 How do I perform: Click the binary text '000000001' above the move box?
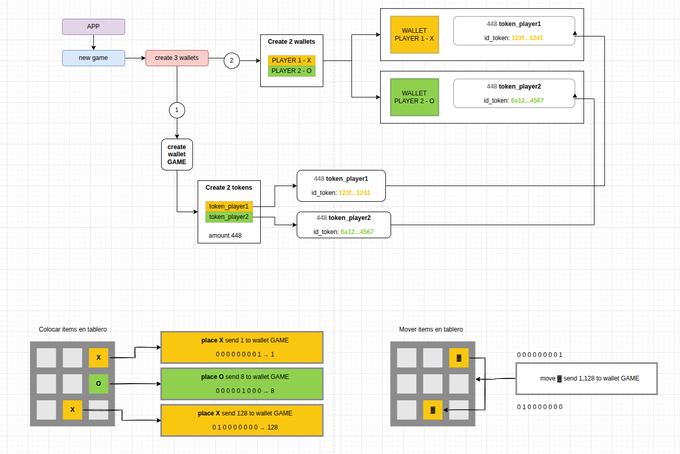point(540,355)
